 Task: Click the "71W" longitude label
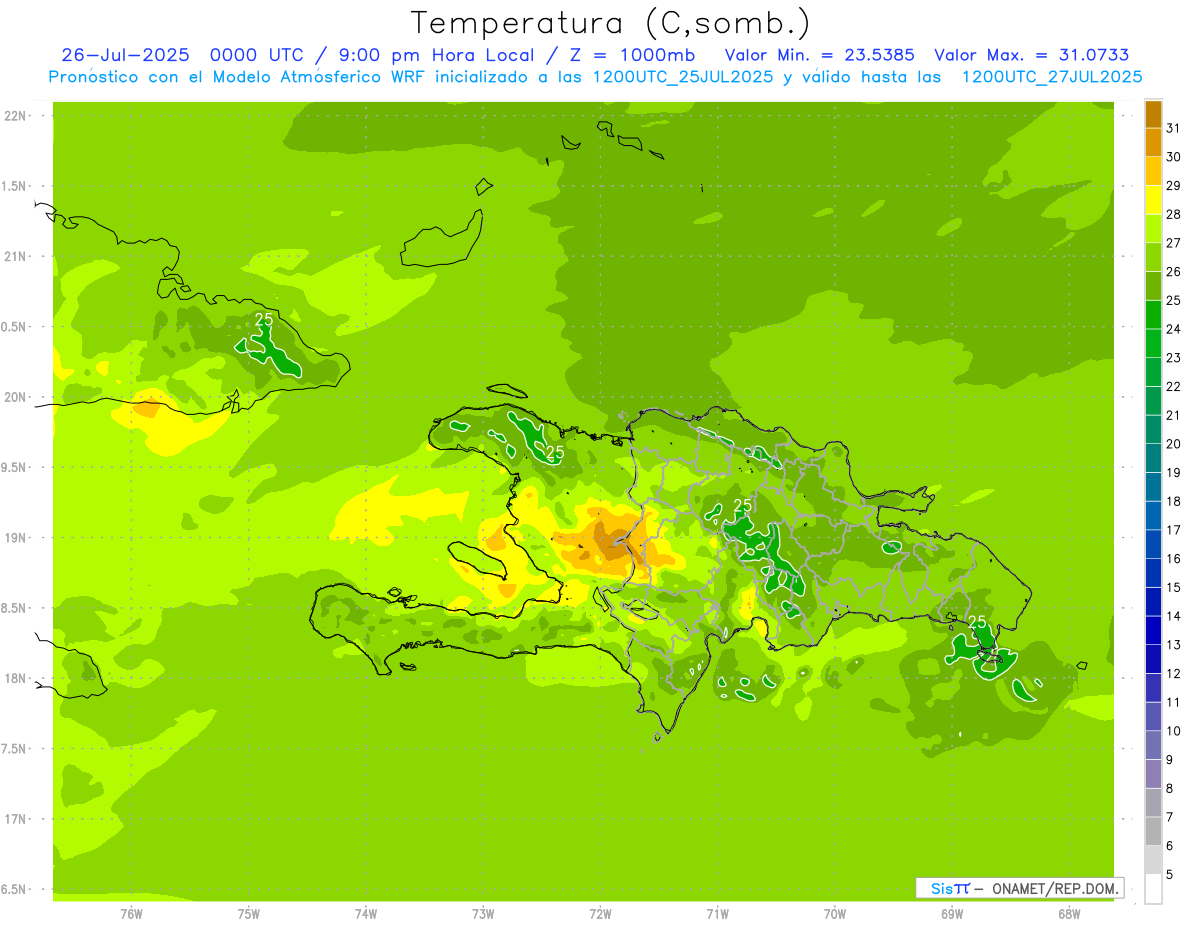[x=718, y=913]
